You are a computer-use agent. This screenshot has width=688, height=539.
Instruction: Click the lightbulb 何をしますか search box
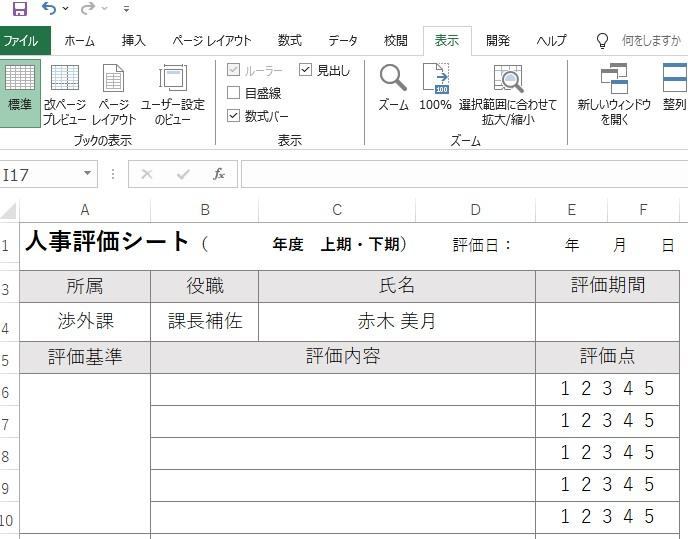click(x=640, y=41)
